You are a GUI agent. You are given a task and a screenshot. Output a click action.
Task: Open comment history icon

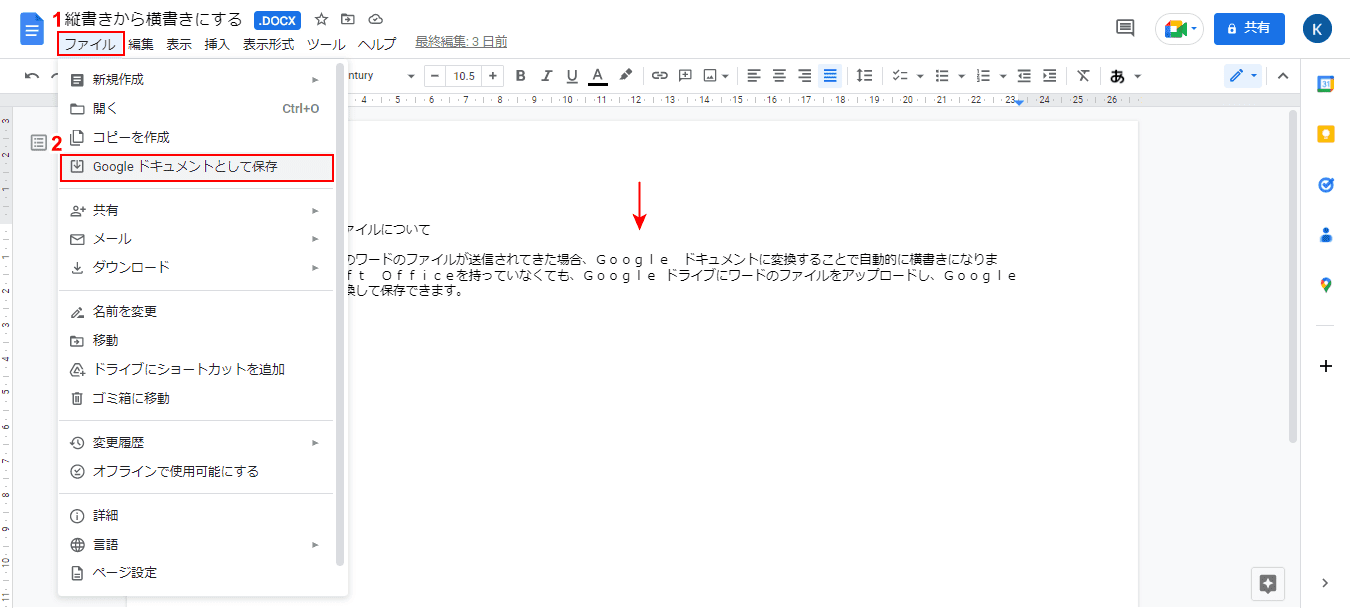pyautogui.click(x=1125, y=28)
